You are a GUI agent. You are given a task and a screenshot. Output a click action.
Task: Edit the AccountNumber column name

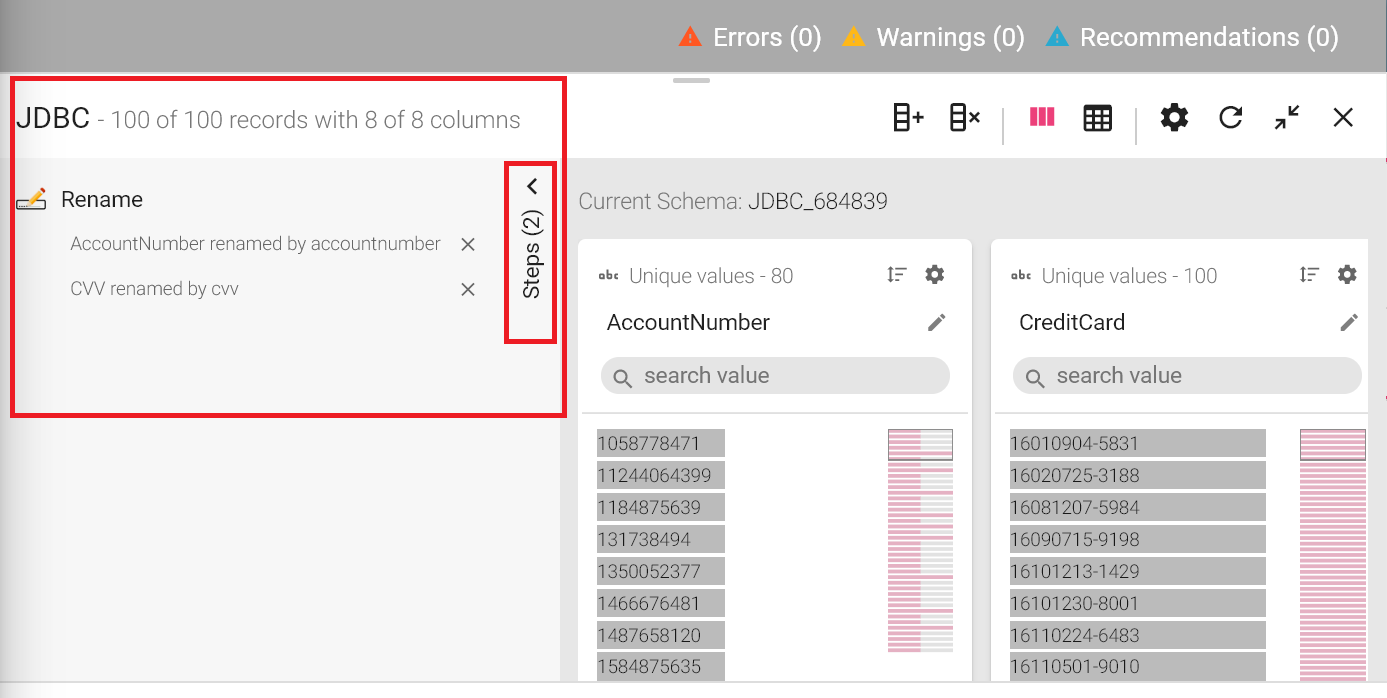coord(936,322)
